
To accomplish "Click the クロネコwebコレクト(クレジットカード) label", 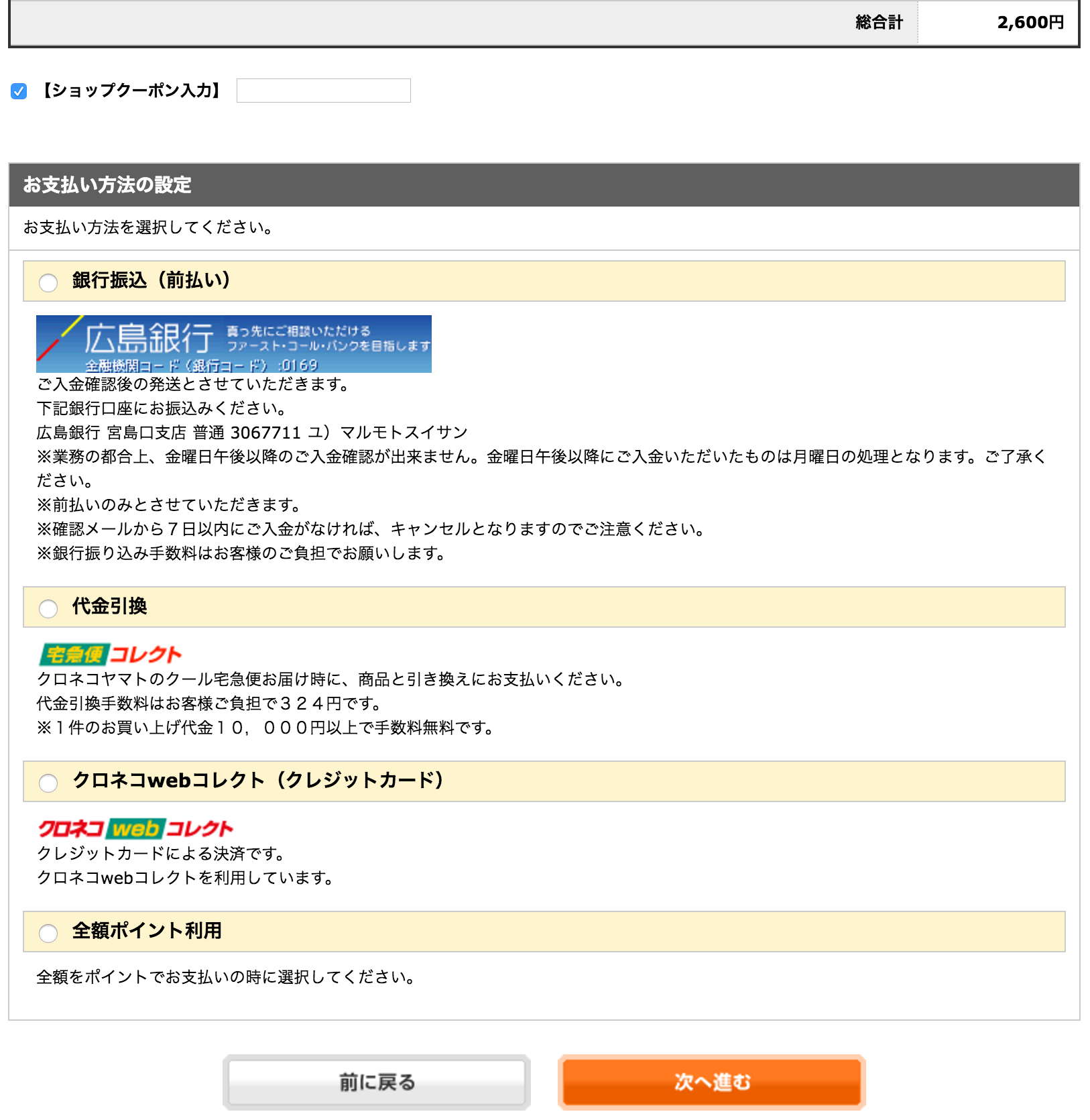I will [x=258, y=781].
